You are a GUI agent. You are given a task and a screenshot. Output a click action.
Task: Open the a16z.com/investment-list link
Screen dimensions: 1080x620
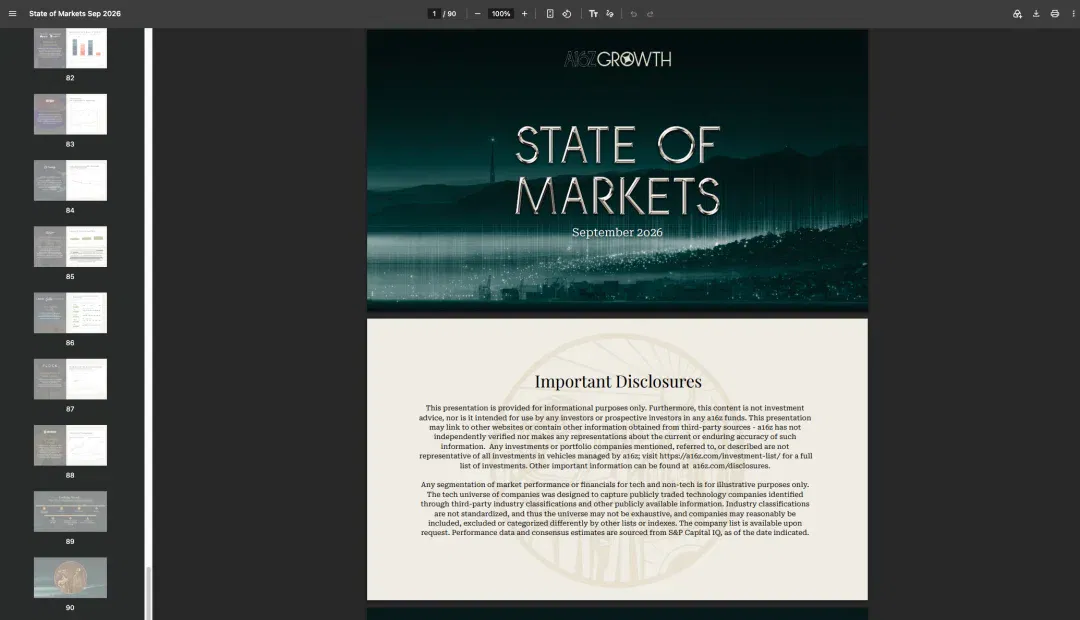coord(720,456)
